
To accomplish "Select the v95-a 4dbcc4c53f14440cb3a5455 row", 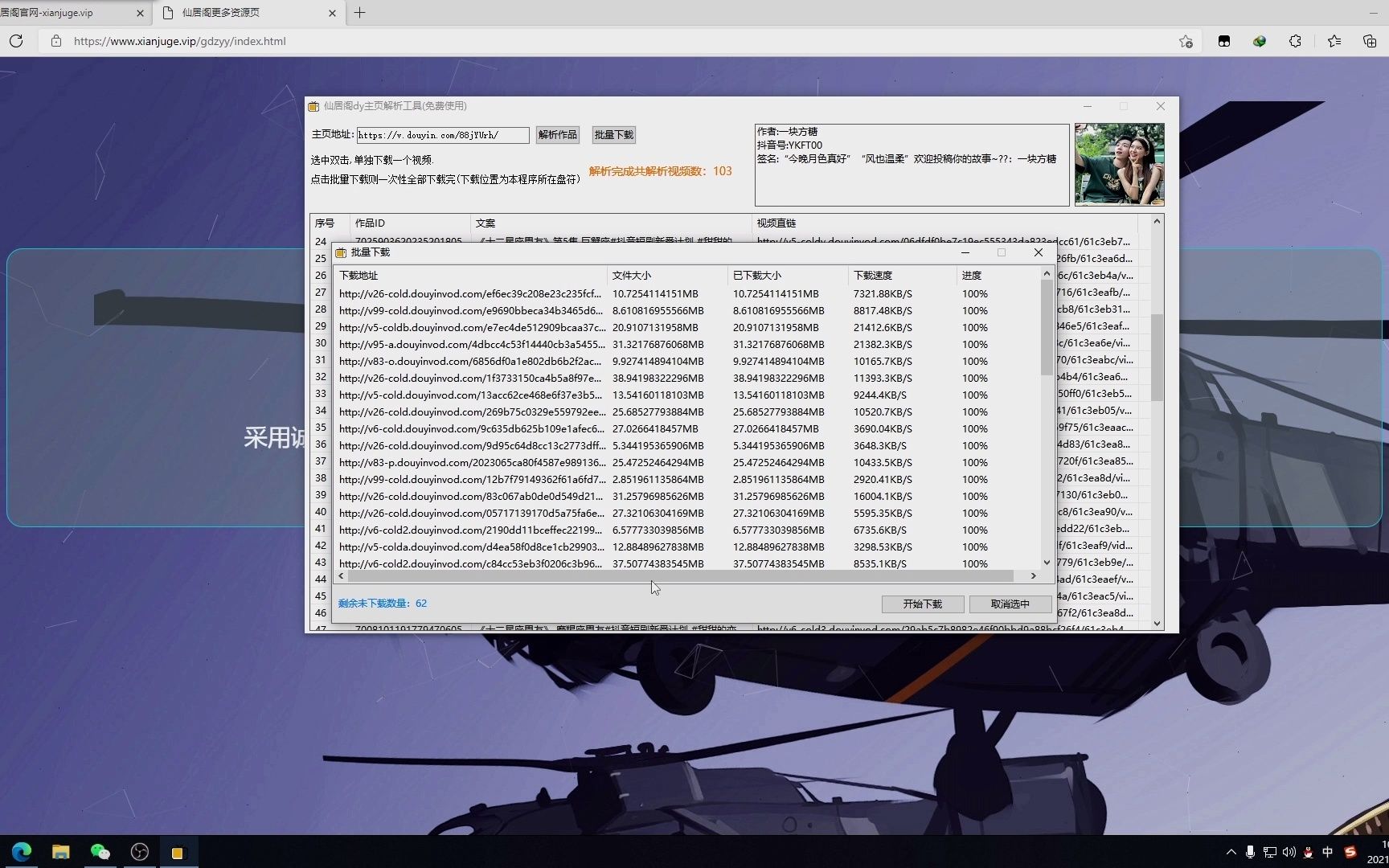I will click(687, 345).
